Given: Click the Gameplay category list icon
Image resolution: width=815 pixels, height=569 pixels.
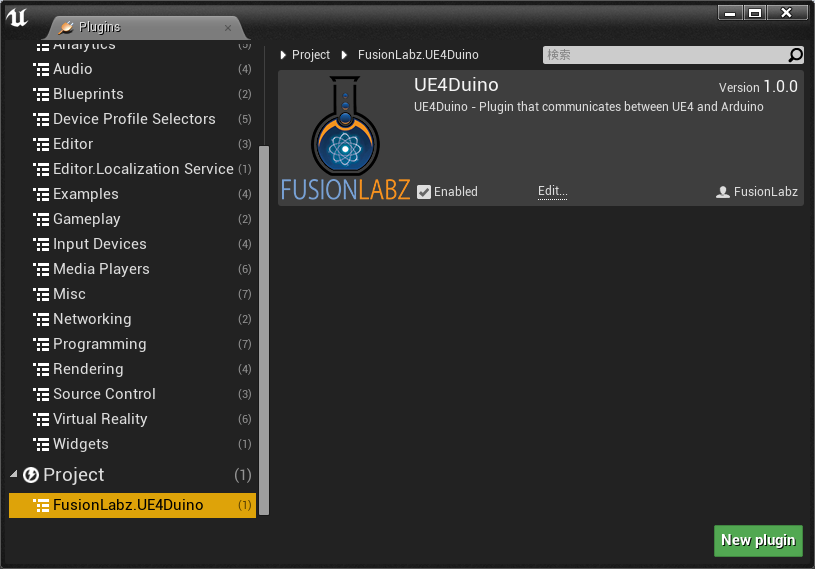Looking at the screenshot, I should (41, 219).
